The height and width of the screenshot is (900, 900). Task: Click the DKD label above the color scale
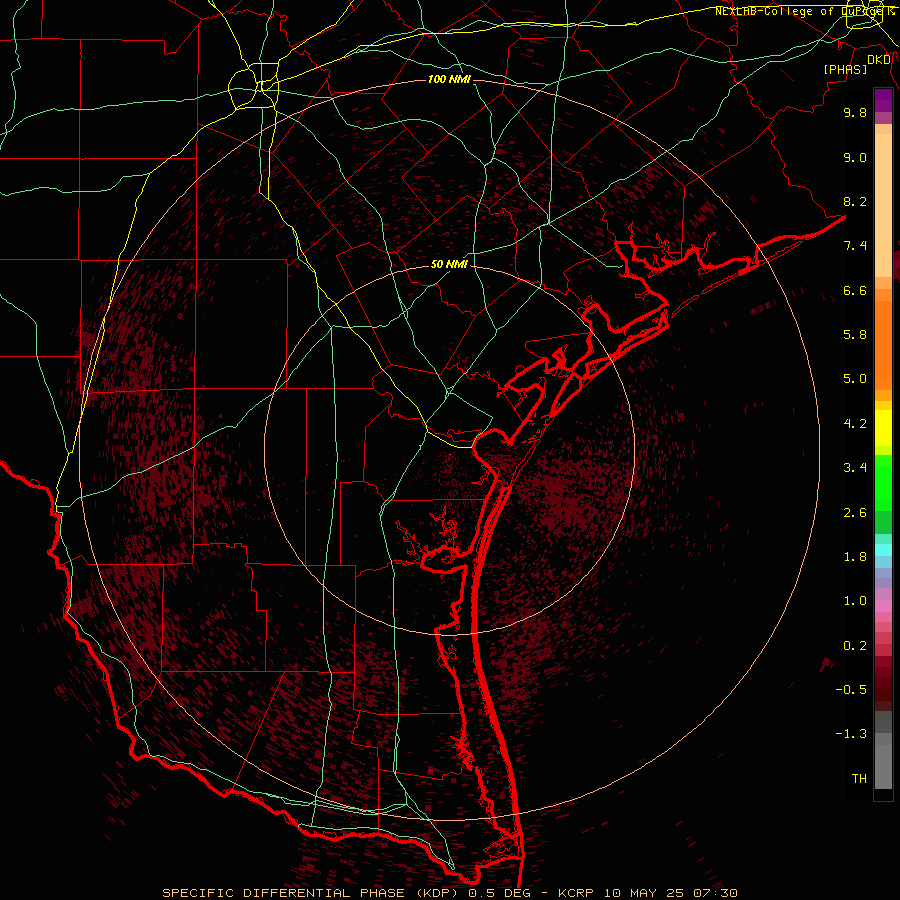pyautogui.click(x=879, y=60)
